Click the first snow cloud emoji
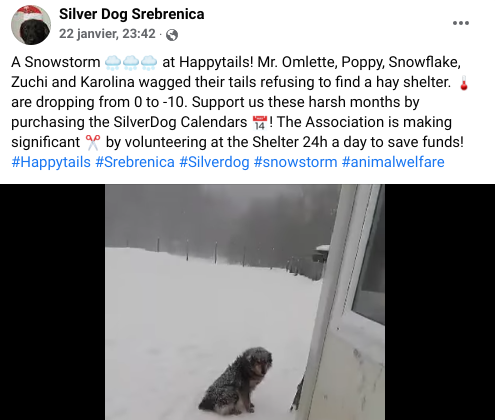Image resolution: width=495 pixels, height=420 pixels. tap(113, 63)
